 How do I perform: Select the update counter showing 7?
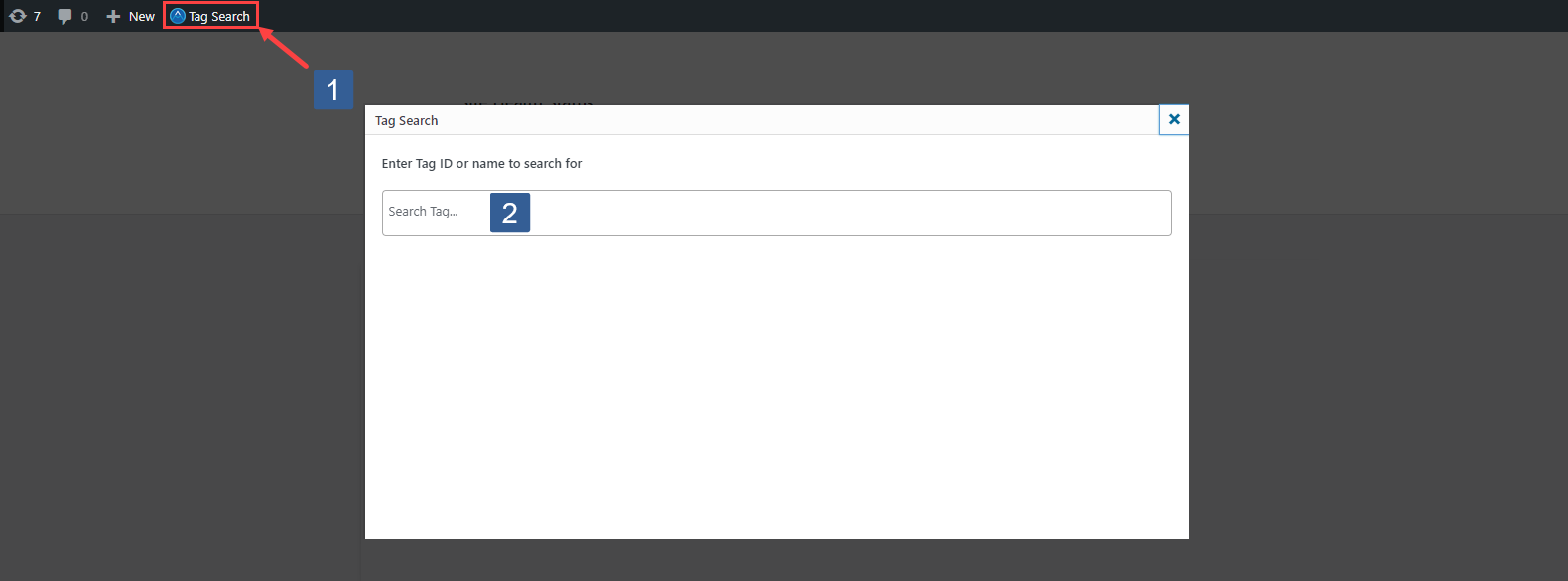pyautogui.click(x=36, y=15)
